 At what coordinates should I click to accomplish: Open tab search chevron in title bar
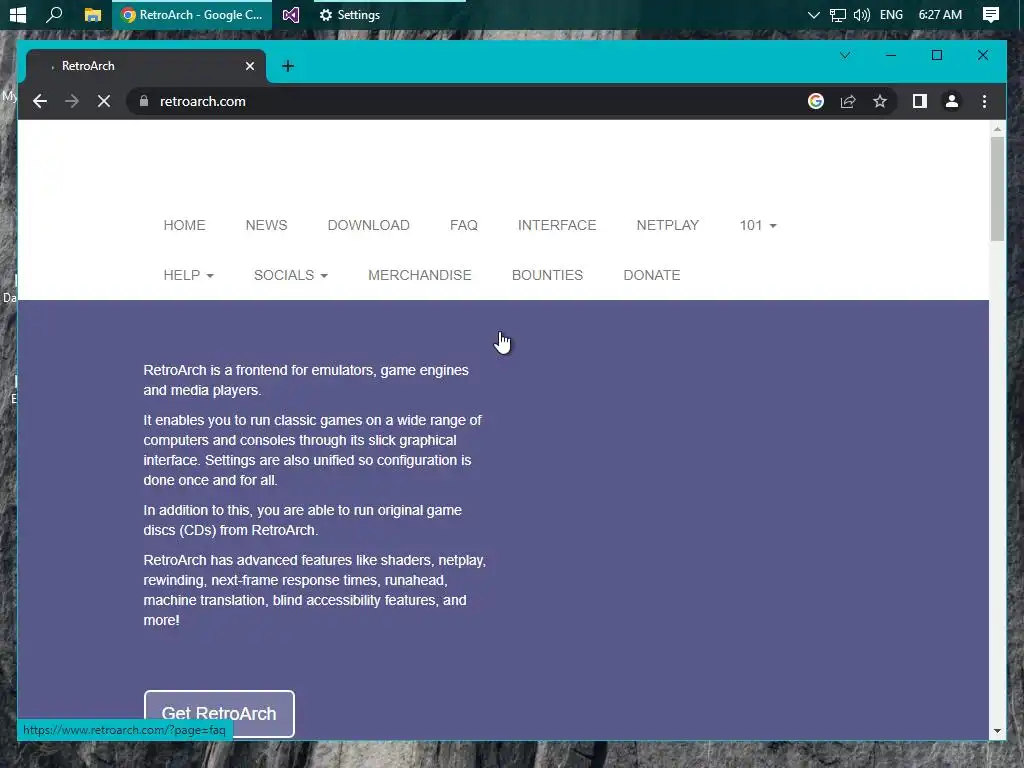click(844, 56)
